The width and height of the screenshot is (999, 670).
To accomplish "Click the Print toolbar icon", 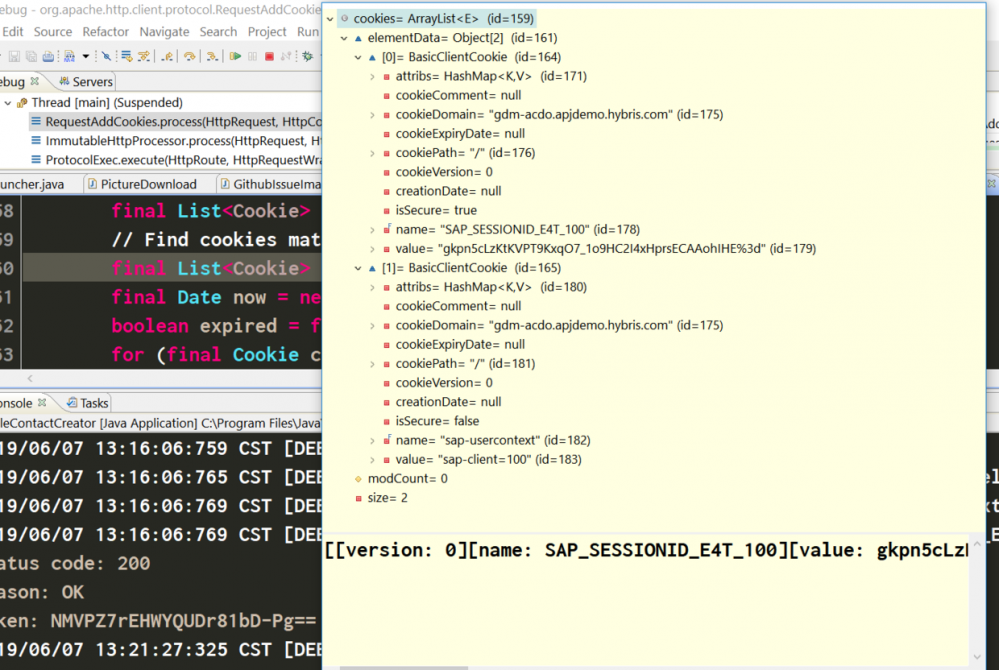I will tap(48, 57).
